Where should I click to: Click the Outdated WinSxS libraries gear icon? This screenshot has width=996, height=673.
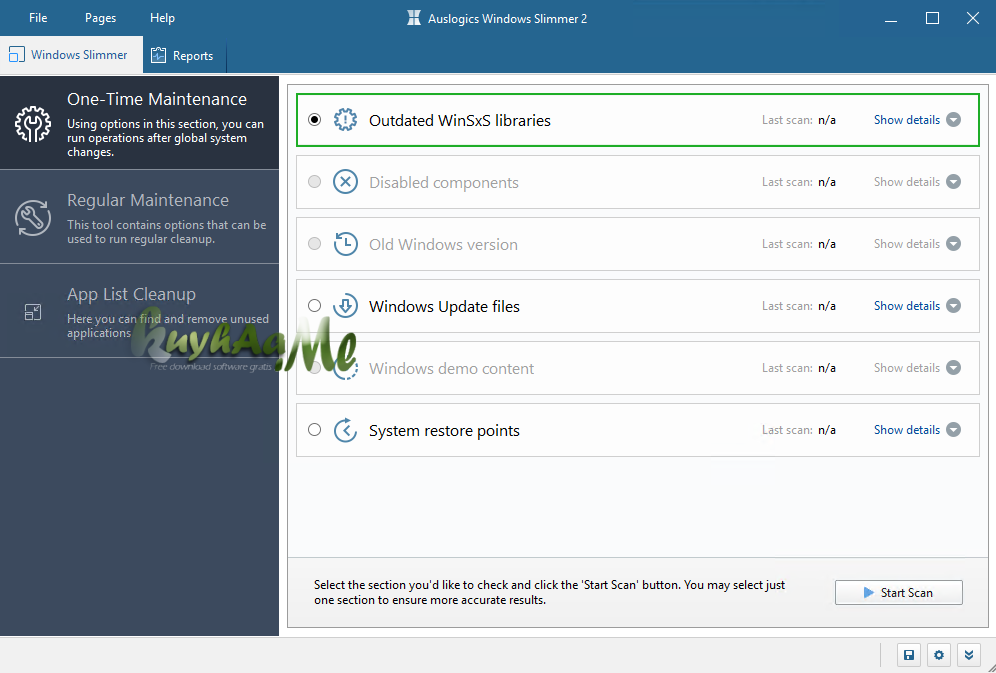tap(346, 119)
